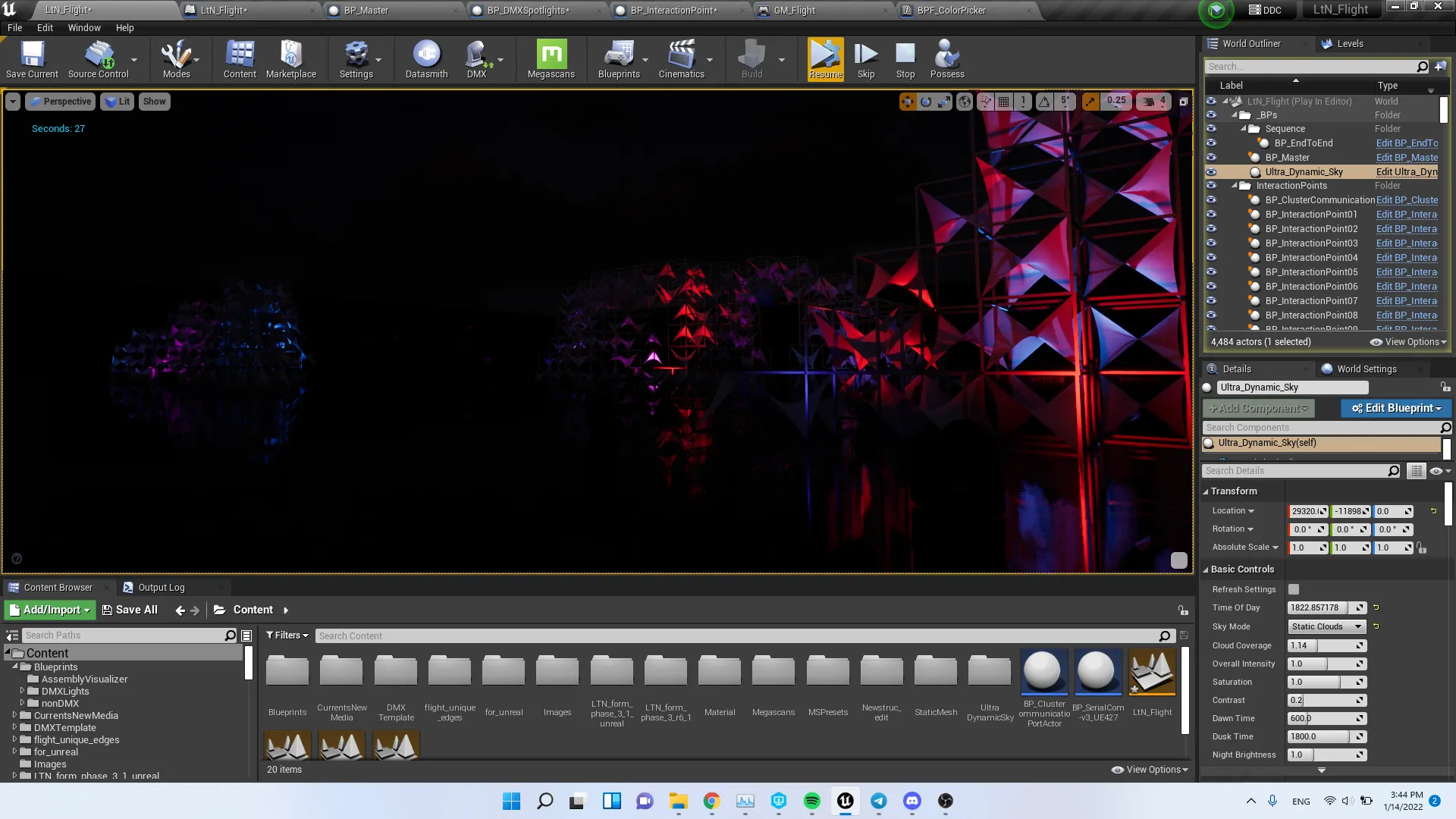1456x819 pixels.
Task: Click the Add/Import button
Action: tap(50, 610)
